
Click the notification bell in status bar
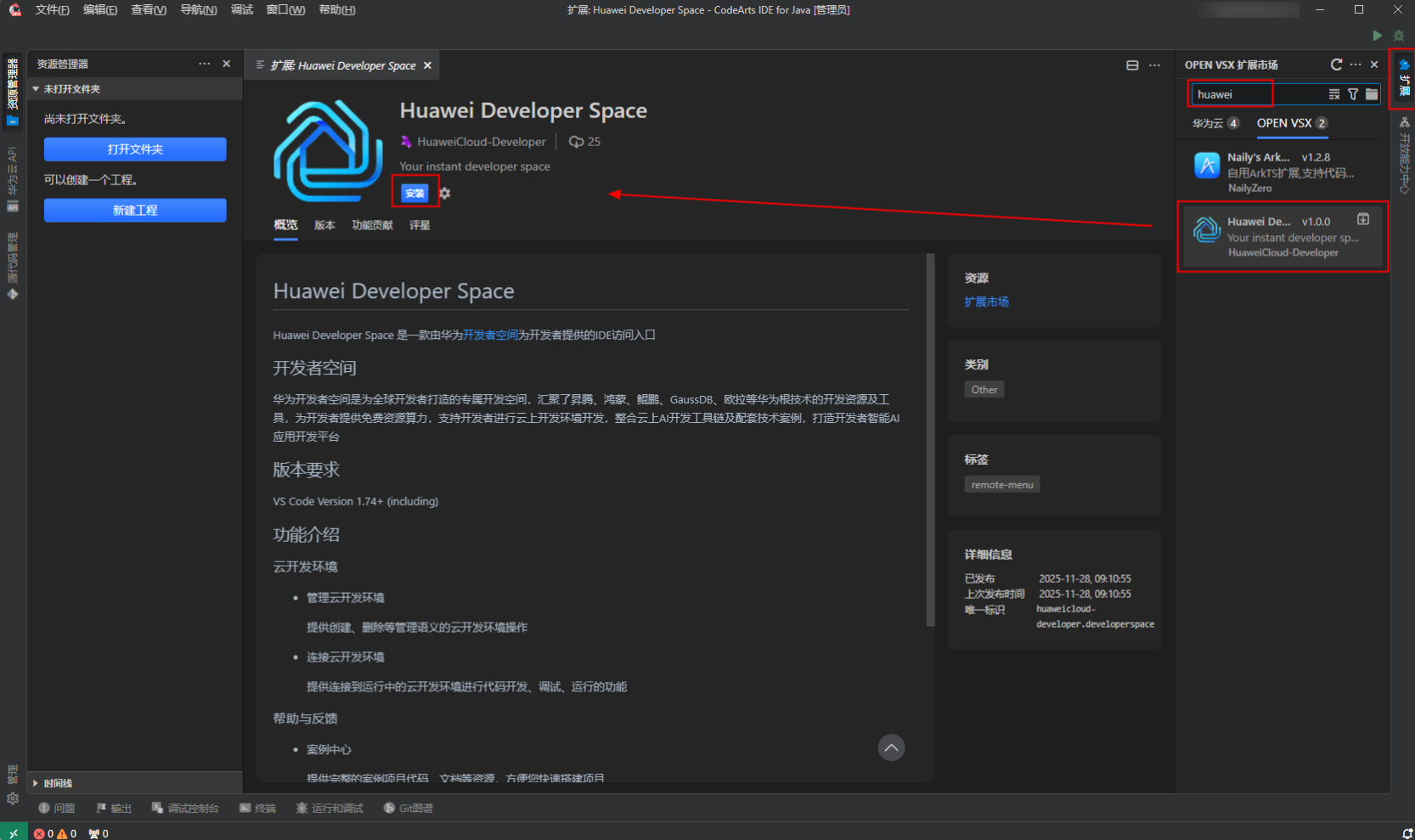1407,833
